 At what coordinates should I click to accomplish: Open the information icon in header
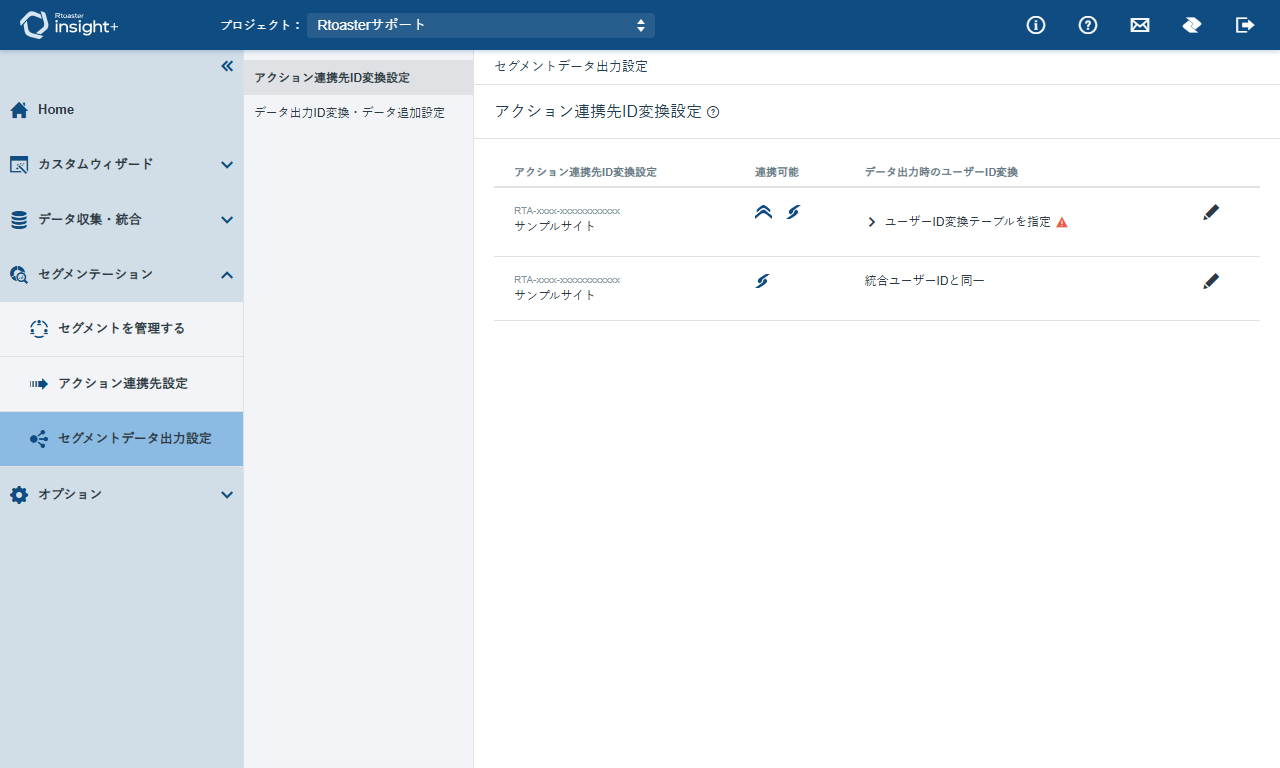(1036, 25)
